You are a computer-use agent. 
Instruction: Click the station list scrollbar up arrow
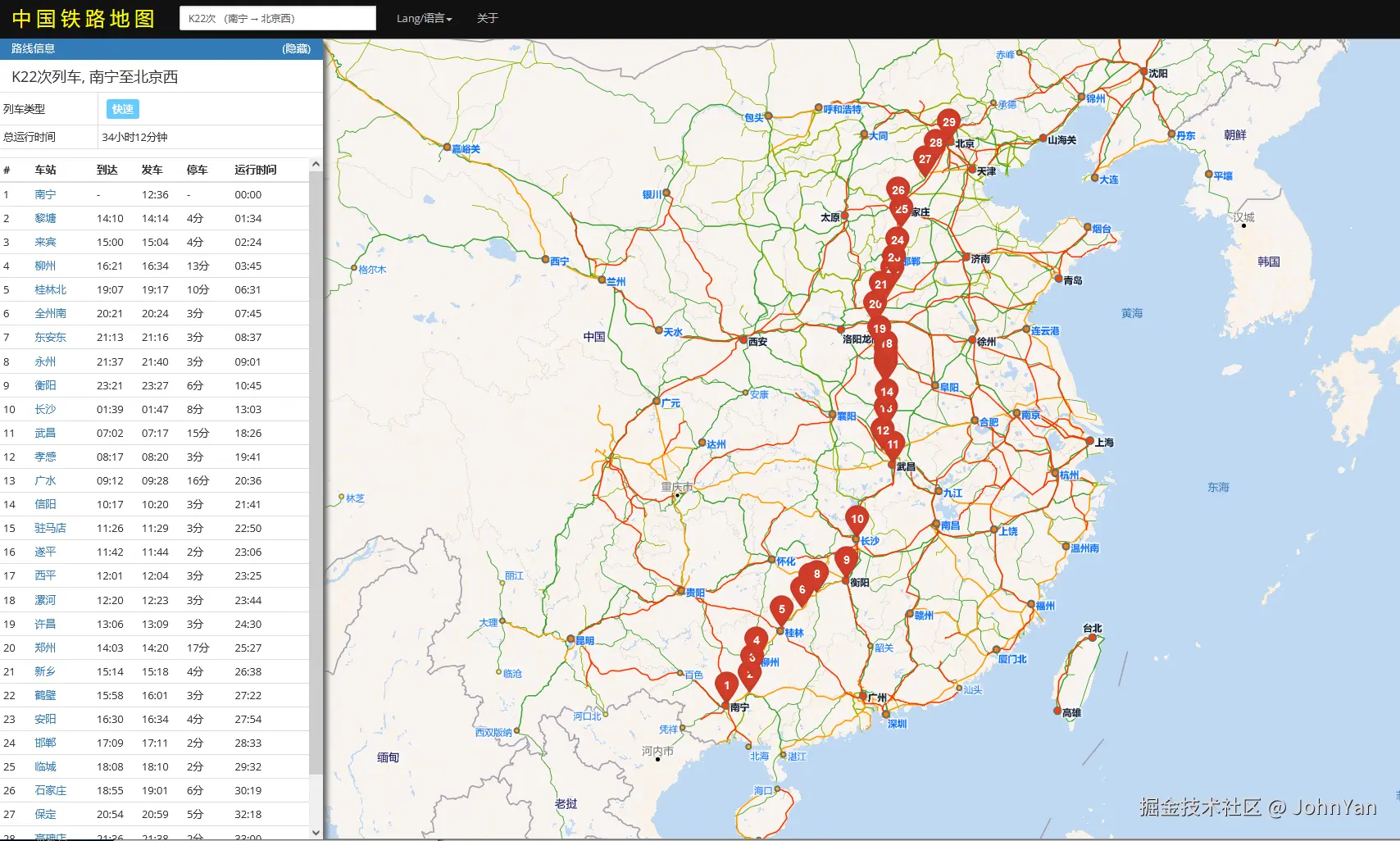coord(316,165)
